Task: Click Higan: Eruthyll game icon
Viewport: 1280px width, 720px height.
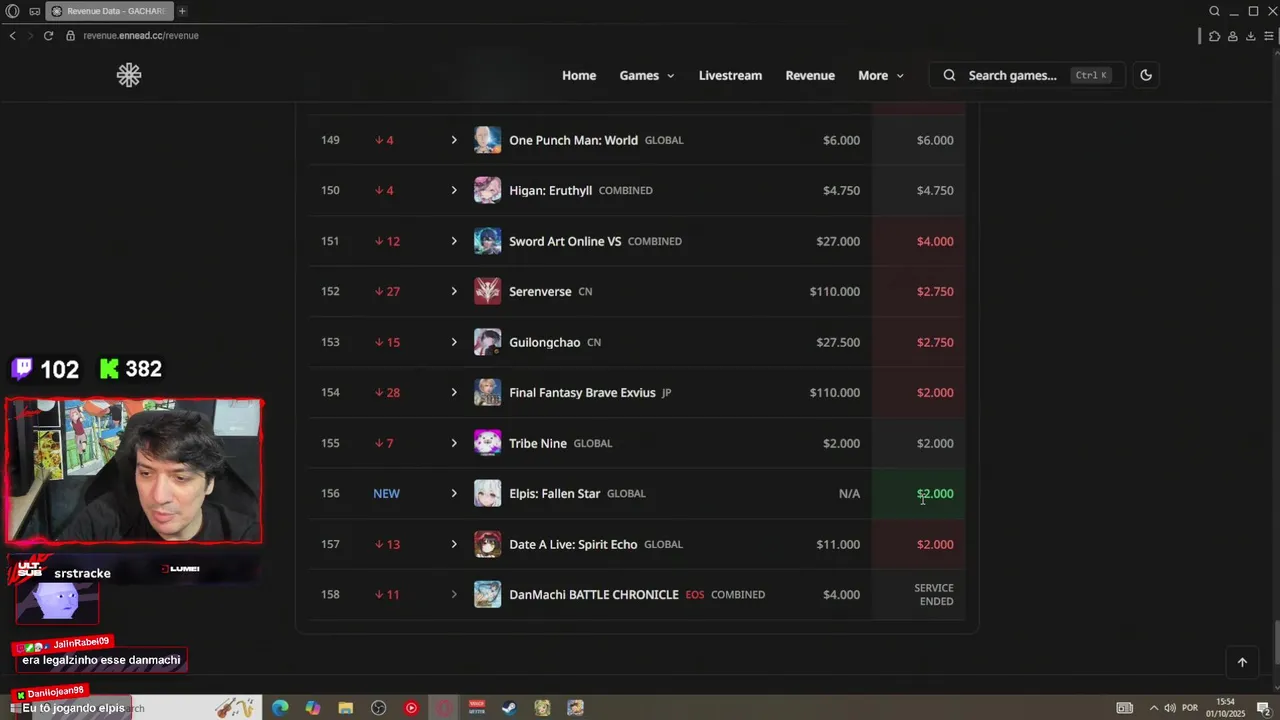Action: pyautogui.click(x=487, y=190)
